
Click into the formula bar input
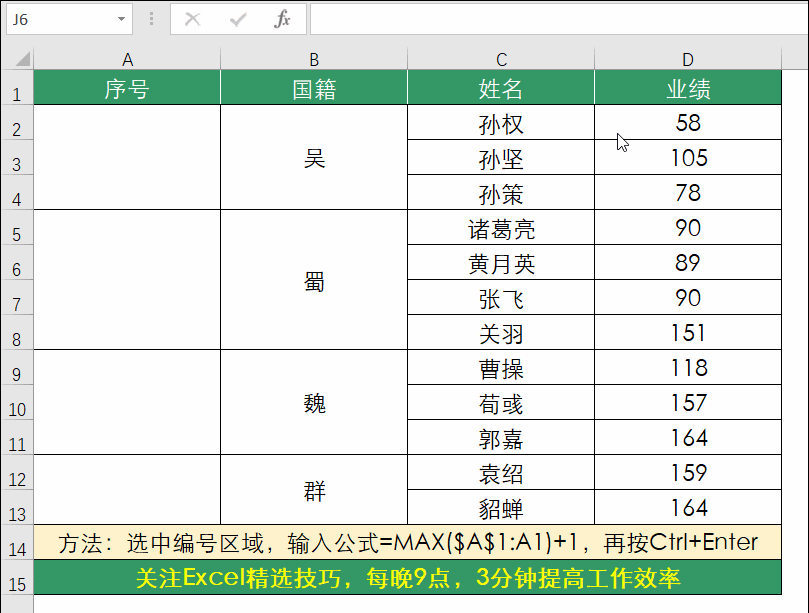coord(559,19)
